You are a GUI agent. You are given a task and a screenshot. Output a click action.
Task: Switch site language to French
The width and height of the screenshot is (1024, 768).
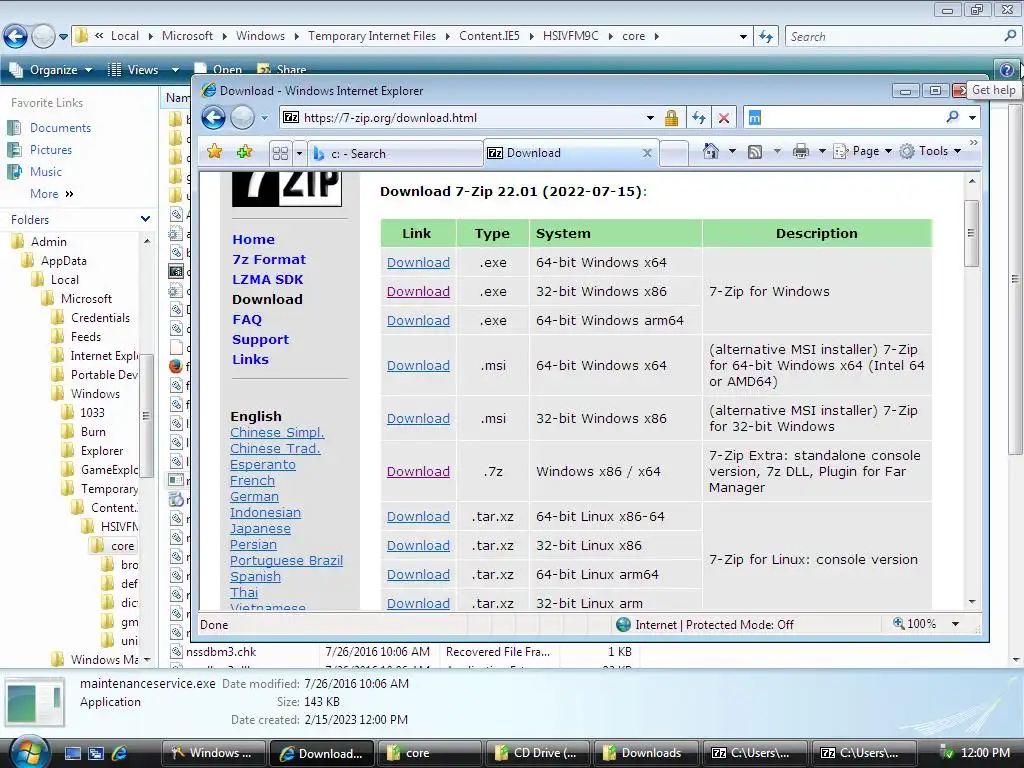click(252, 481)
